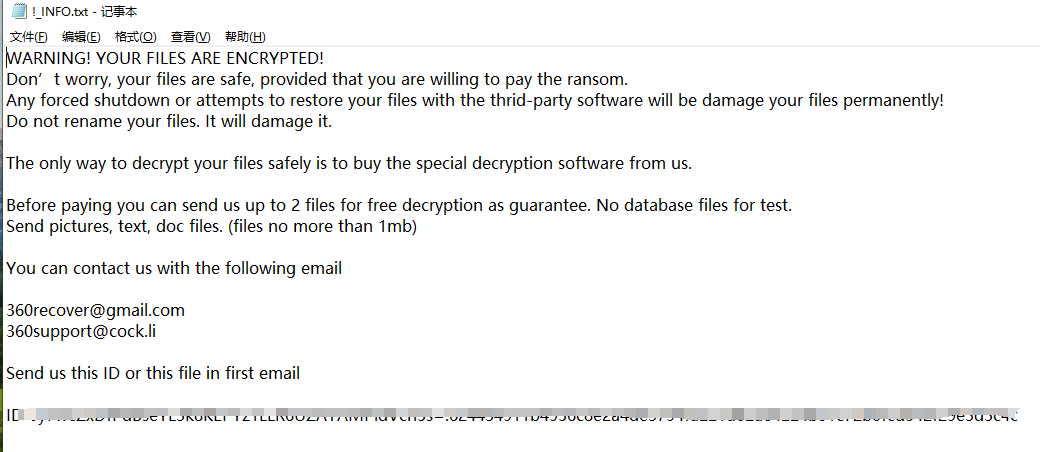Click the "Send pictures, text, doc files" line

pyautogui.click(x=115, y=226)
